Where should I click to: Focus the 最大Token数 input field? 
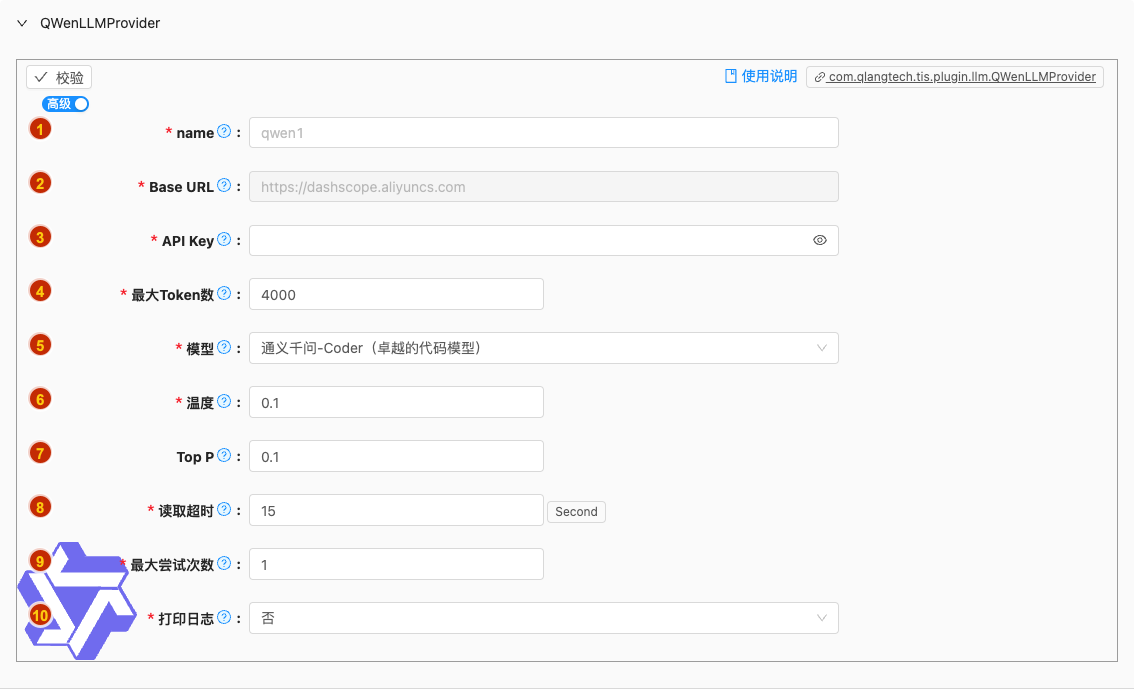coord(396,294)
